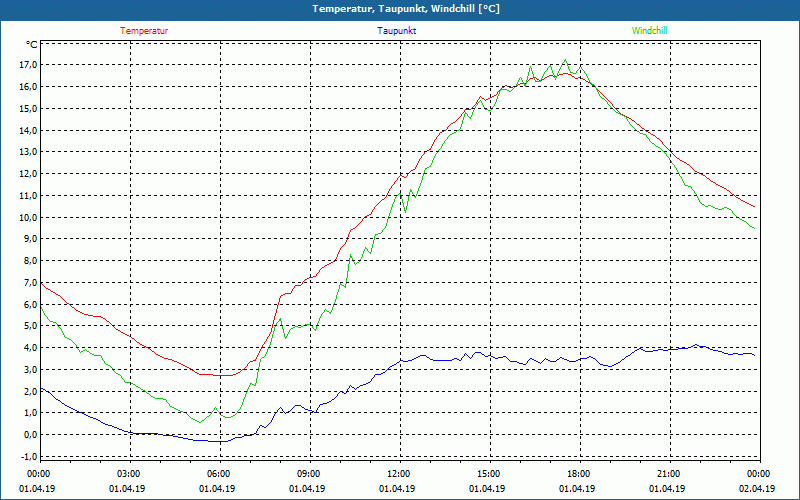Click the 12:00 time axis label
The height and width of the screenshot is (500, 800).
pos(397,474)
